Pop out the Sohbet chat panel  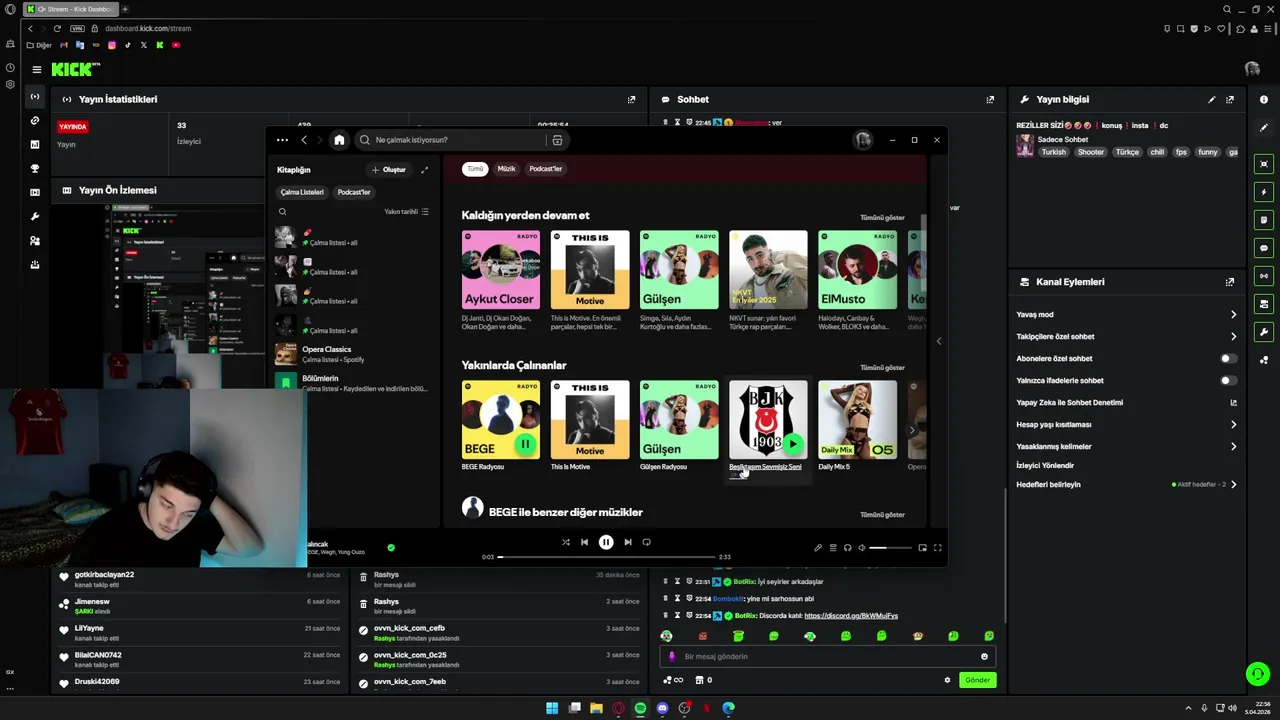(x=990, y=100)
